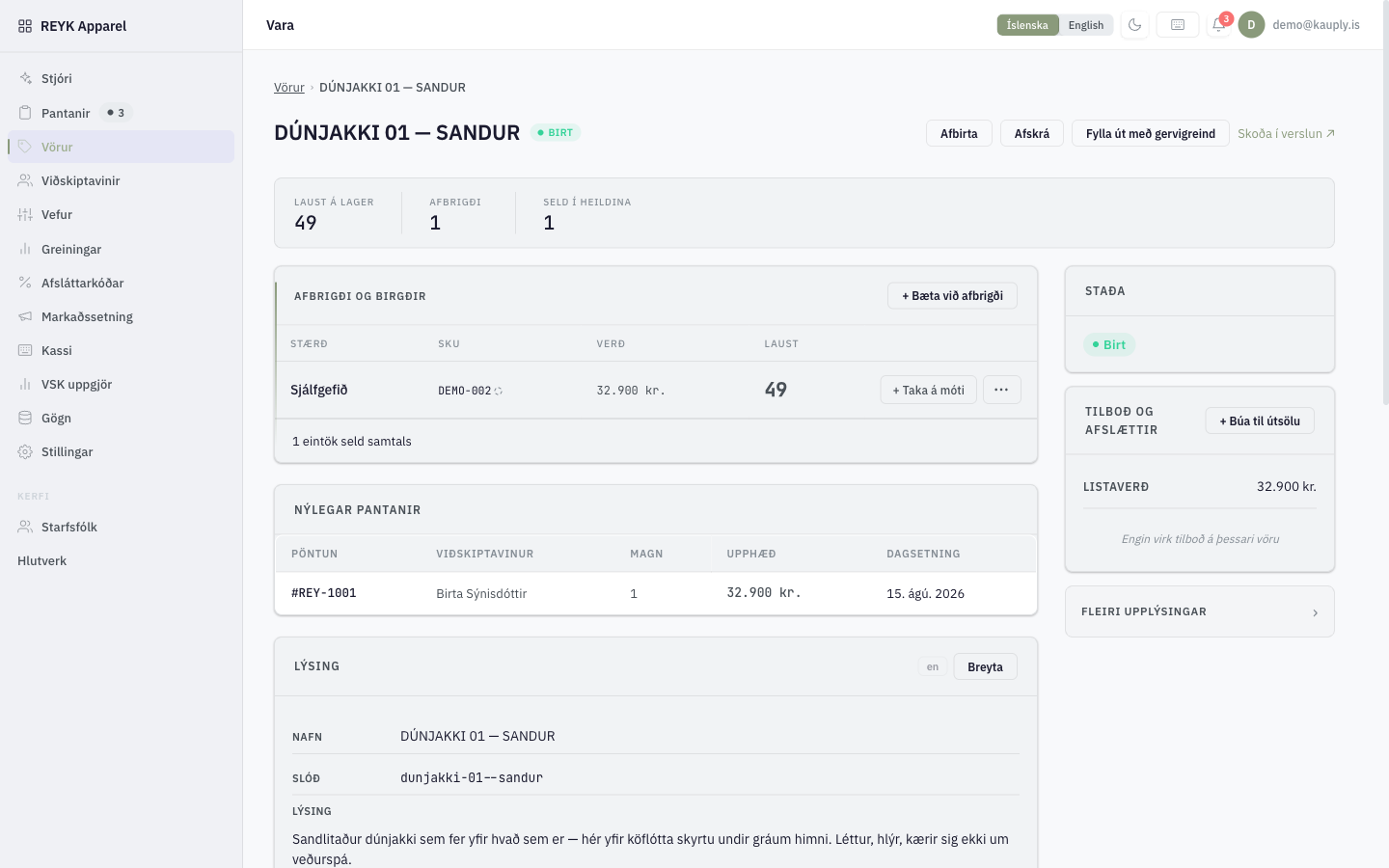The height and width of the screenshot is (868, 1389).
Task: Click Taka á móti button
Action: [x=928, y=390]
